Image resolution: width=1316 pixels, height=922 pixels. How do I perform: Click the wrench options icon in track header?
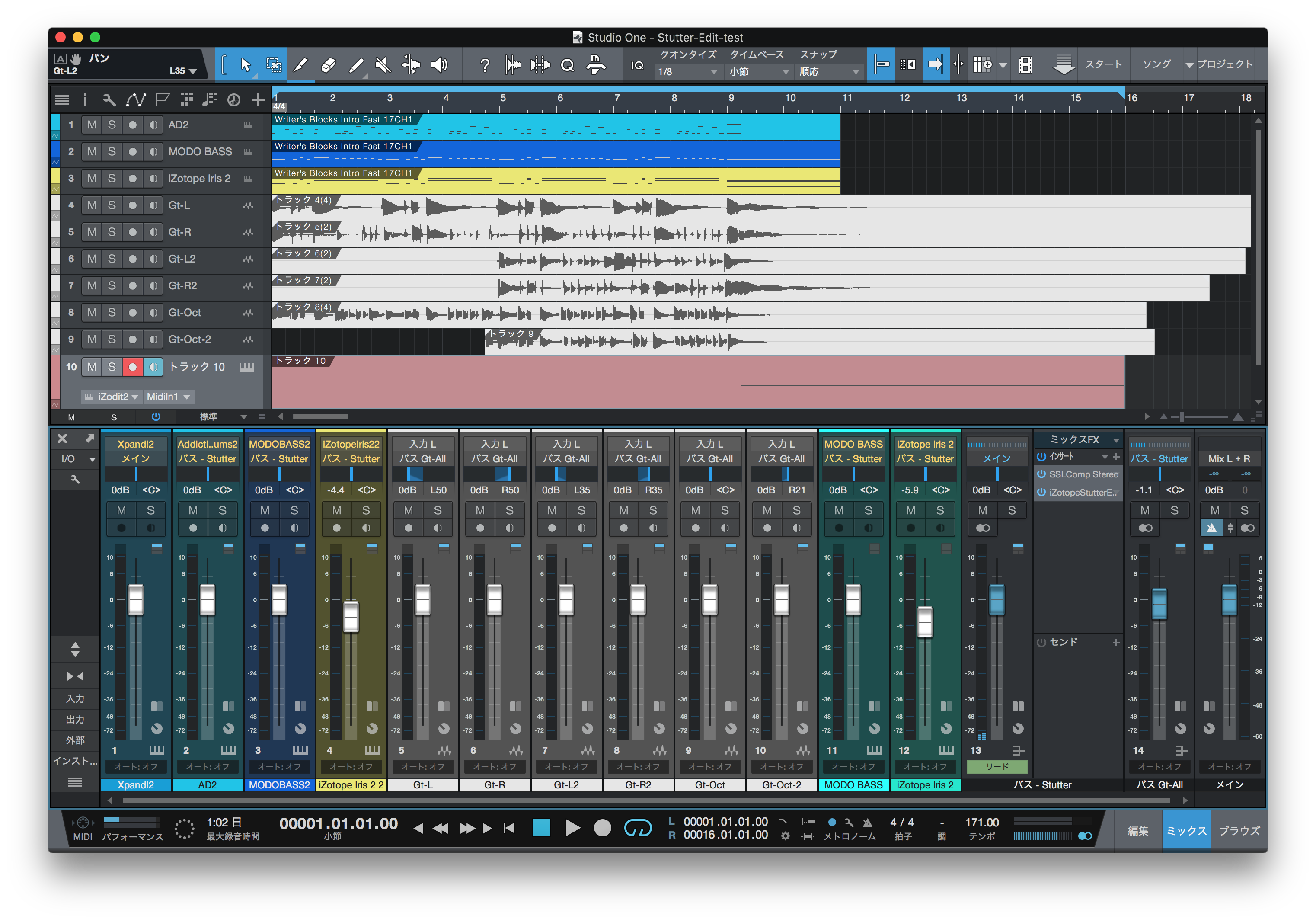[109, 100]
